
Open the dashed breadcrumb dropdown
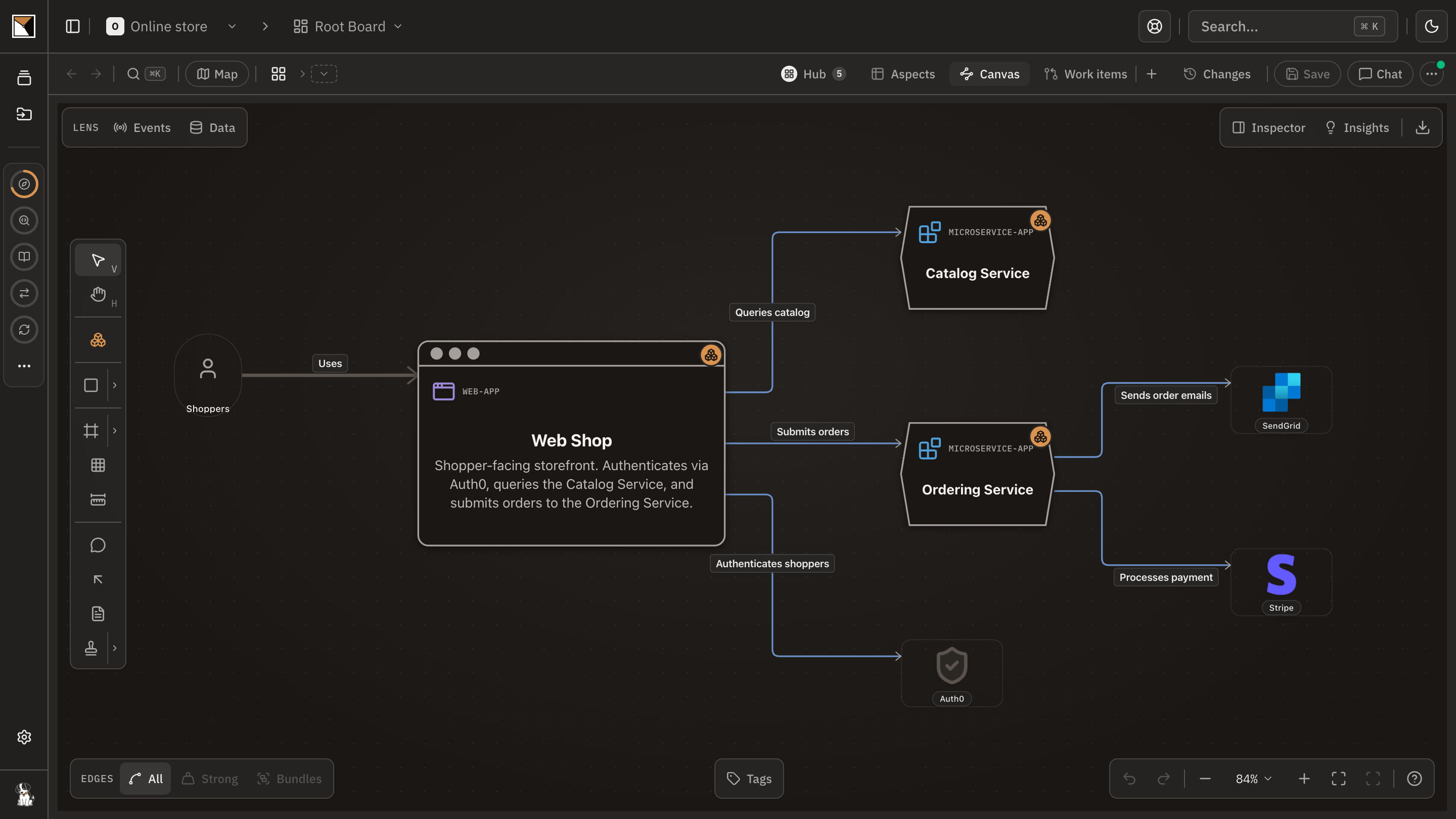click(324, 73)
